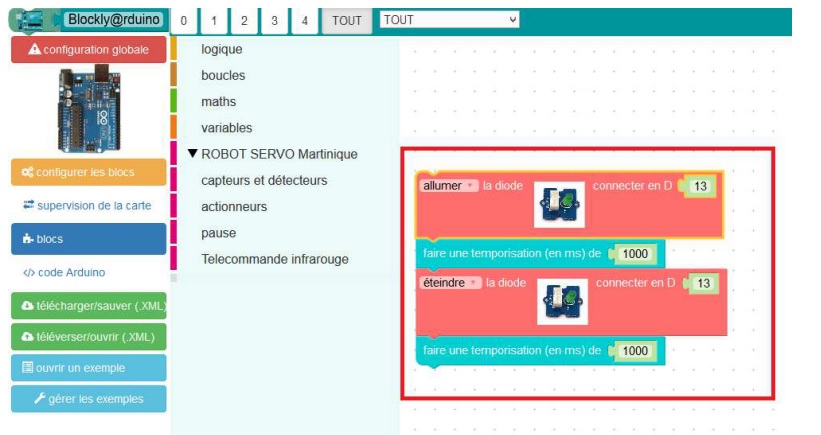Viewport: 821px width, 435px height.
Task: Show the code Arduino view
Action: [x=64, y=272]
